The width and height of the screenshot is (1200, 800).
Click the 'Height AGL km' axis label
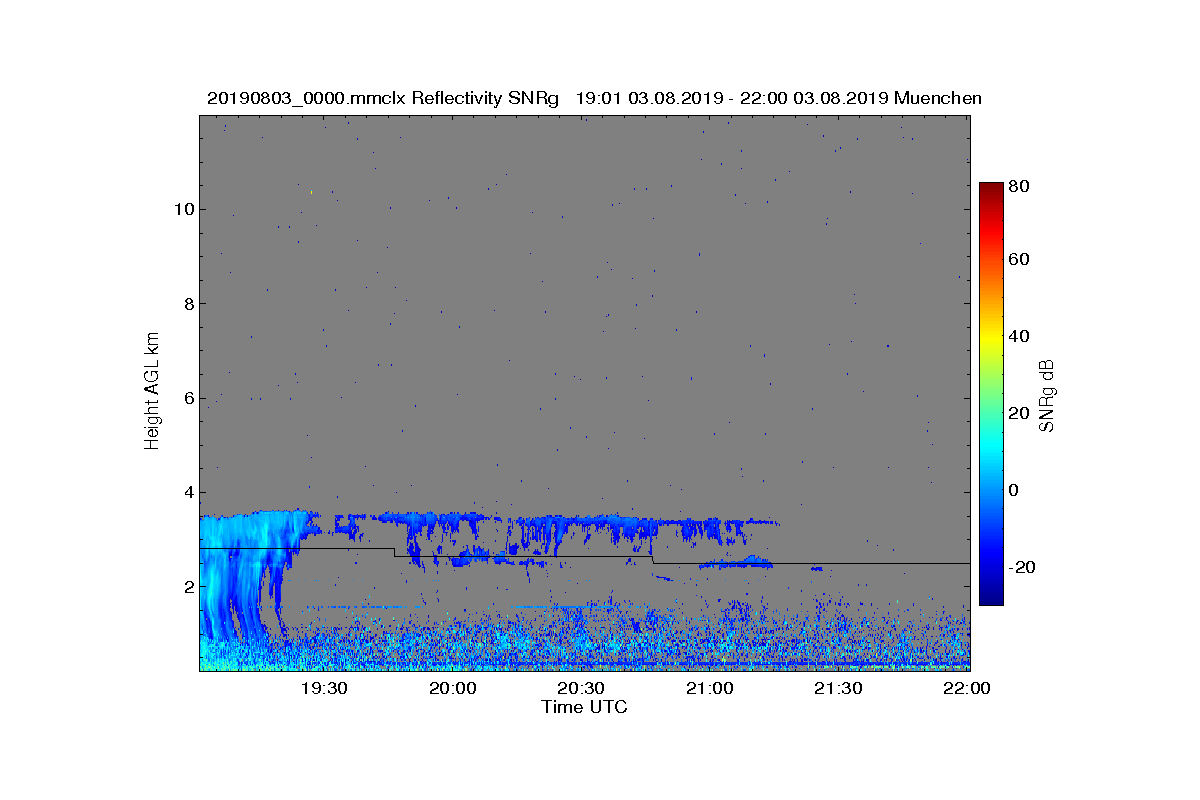click(152, 393)
